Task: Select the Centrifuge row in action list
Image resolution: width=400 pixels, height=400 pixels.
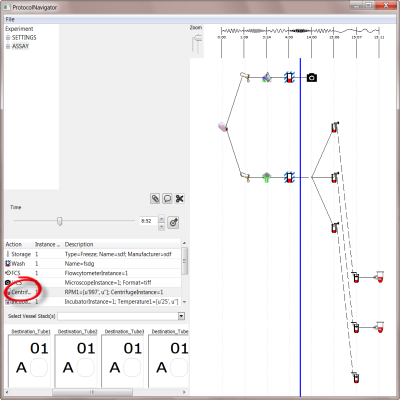Action: (93, 292)
